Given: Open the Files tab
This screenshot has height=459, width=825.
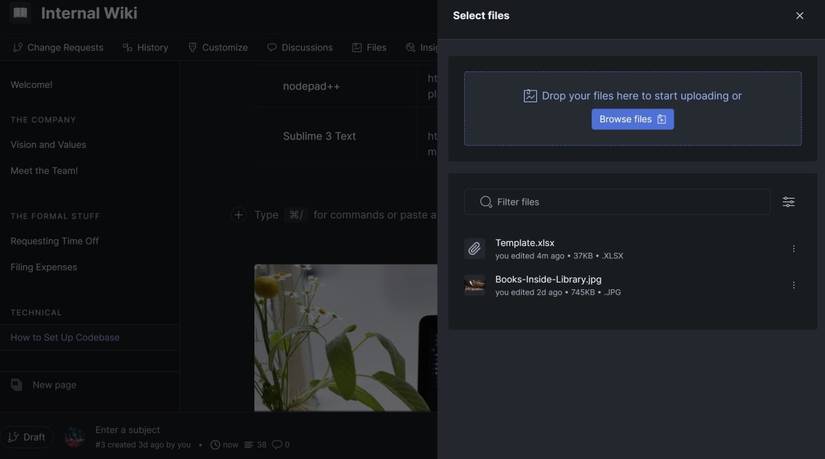Looking at the screenshot, I should click(369, 47).
